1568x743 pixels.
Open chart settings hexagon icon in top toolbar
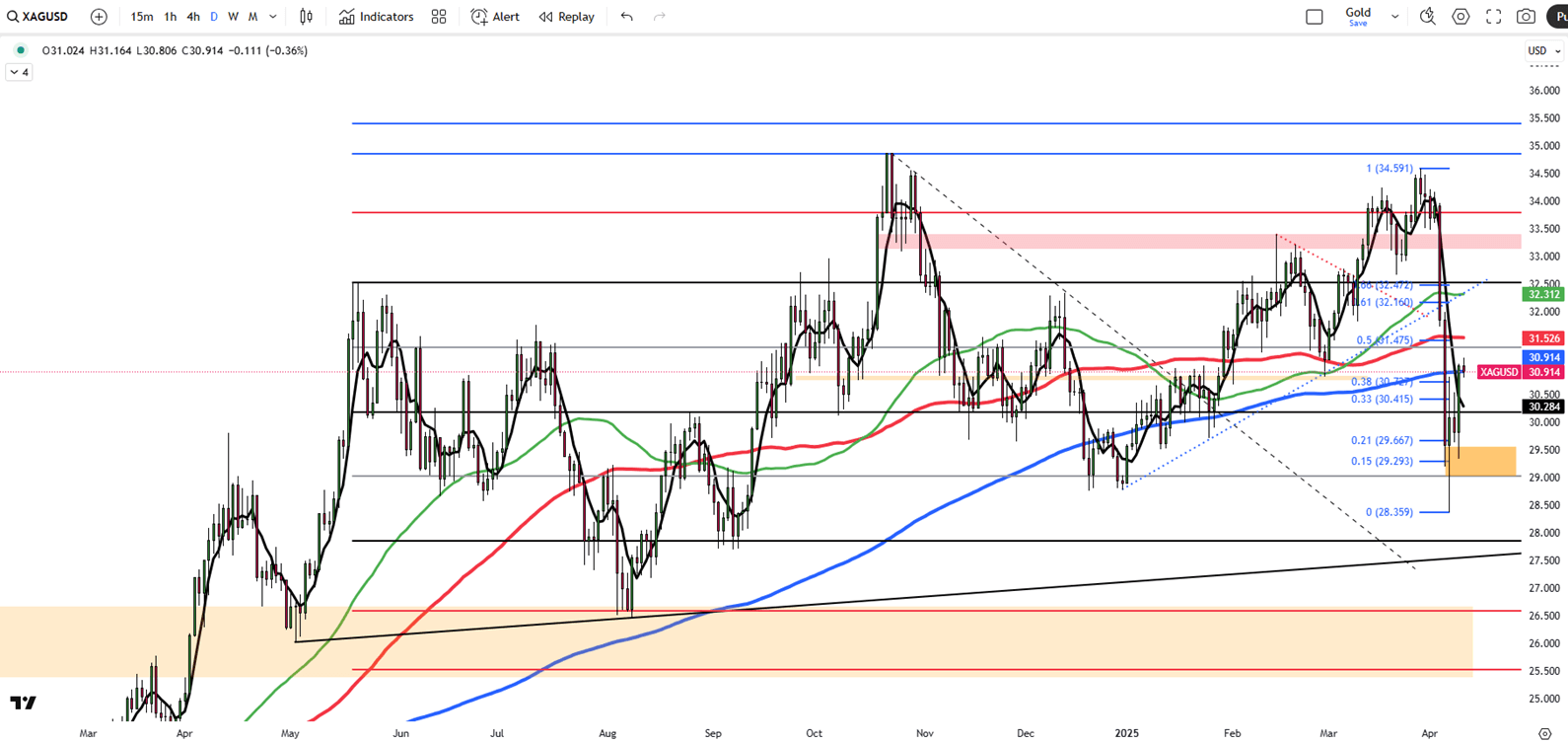(1461, 17)
